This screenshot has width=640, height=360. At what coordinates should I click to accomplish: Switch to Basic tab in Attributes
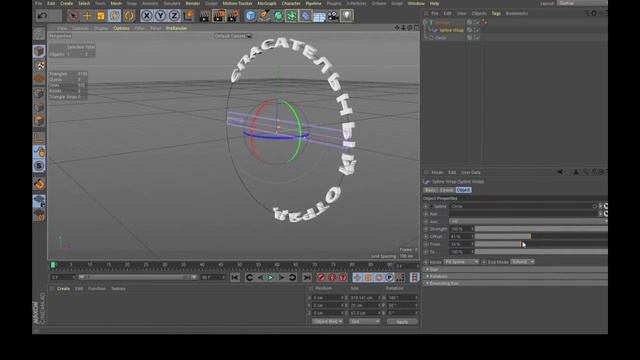pyautogui.click(x=430, y=190)
